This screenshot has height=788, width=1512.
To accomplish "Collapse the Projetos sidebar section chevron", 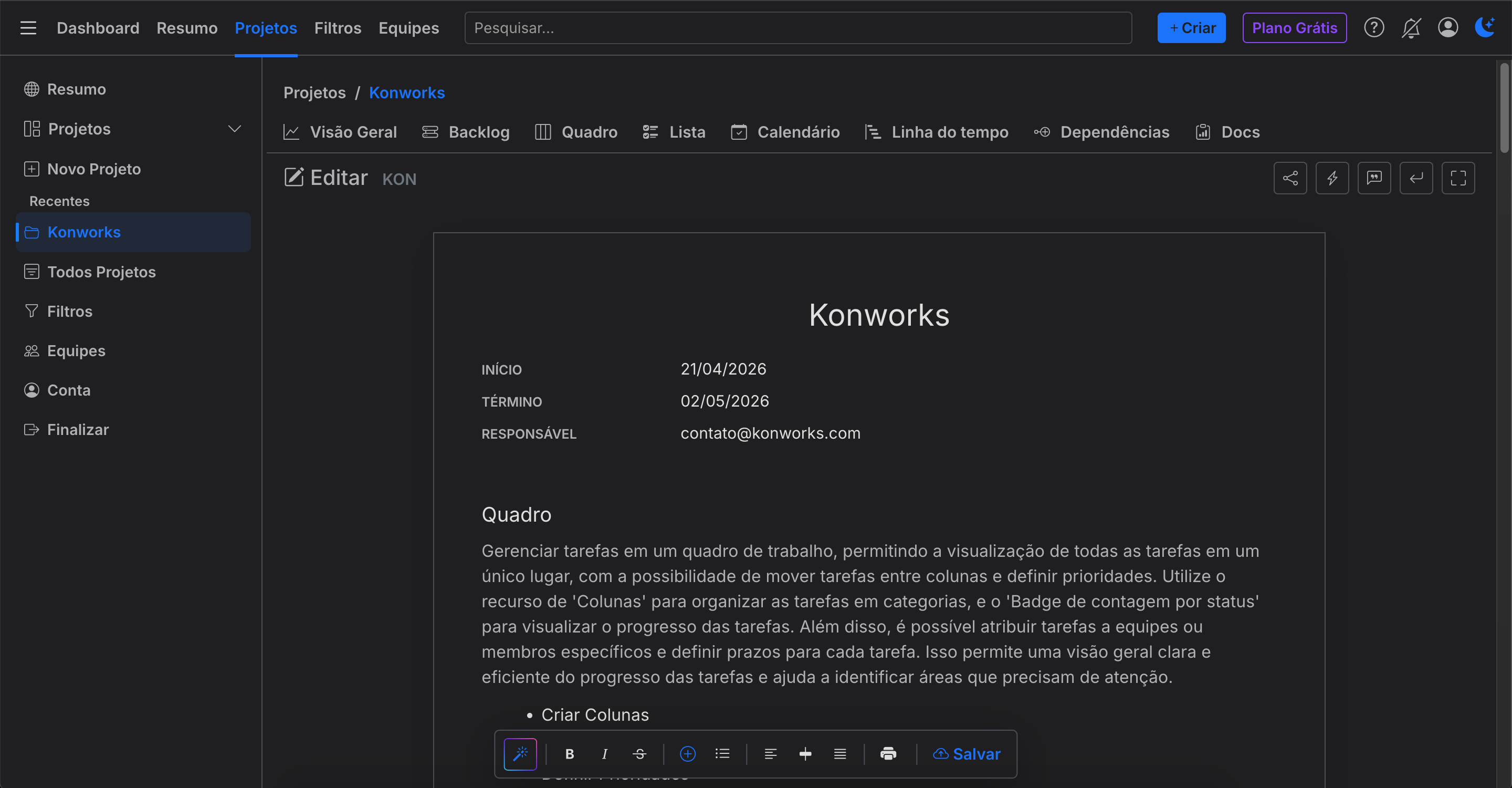I will pyautogui.click(x=234, y=129).
